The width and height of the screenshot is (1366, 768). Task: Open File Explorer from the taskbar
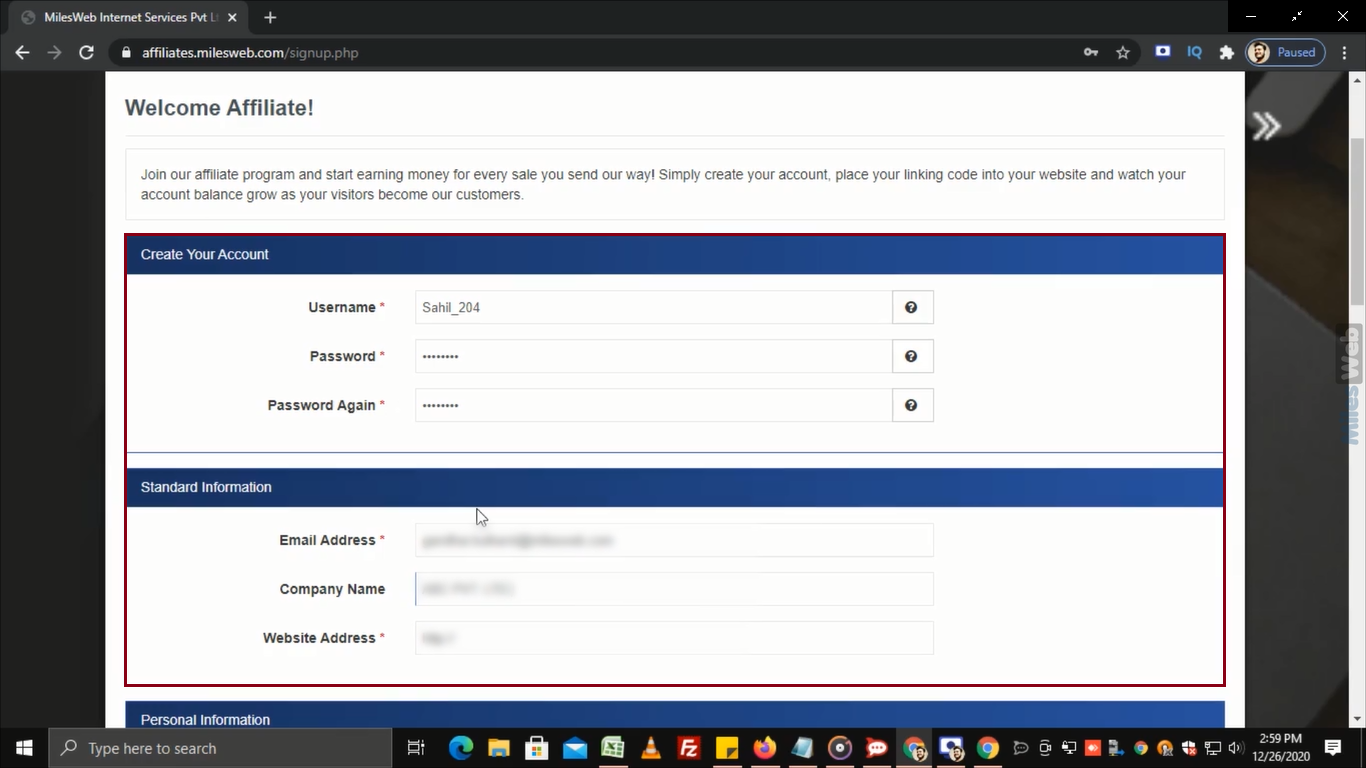coord(499,748)
